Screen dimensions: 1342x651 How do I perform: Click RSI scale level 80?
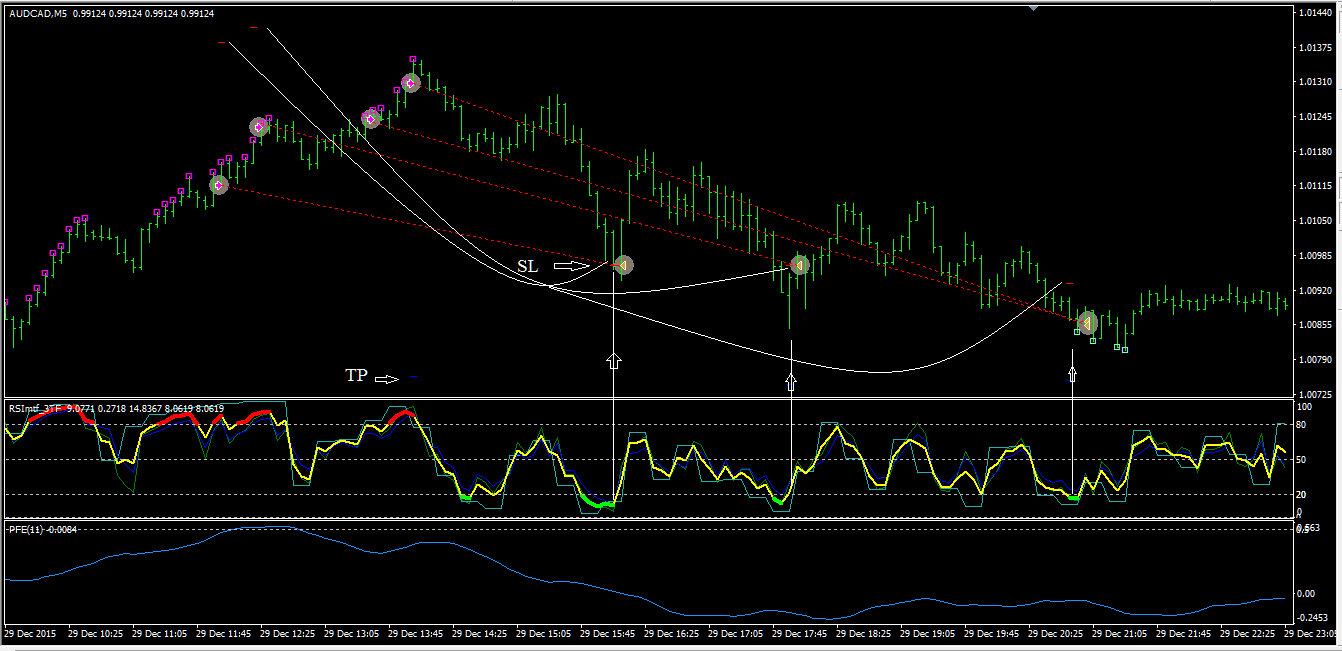pyautogui.click(x=1303, y=425)
